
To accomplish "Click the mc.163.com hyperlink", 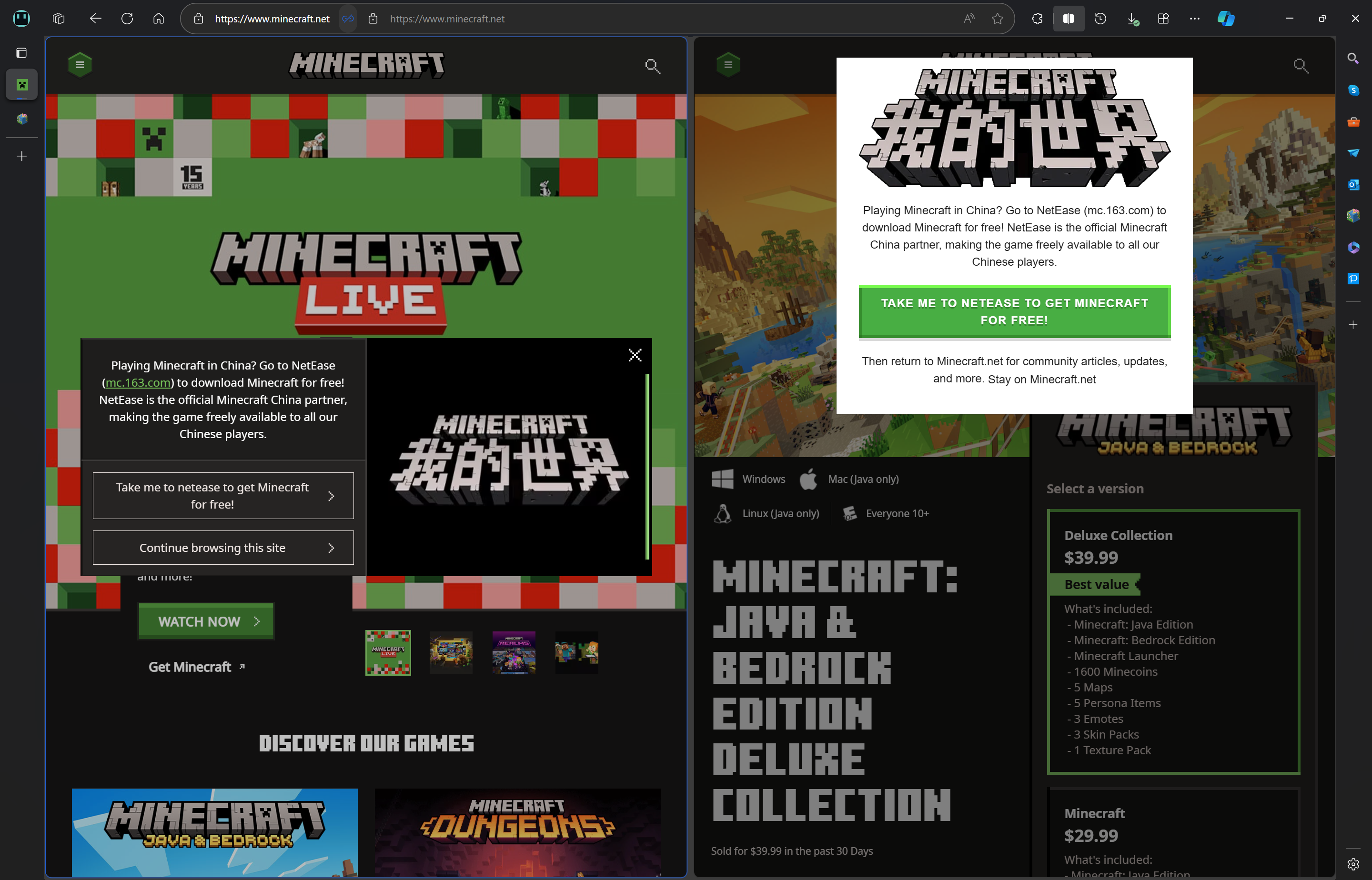I will [138, 383].
